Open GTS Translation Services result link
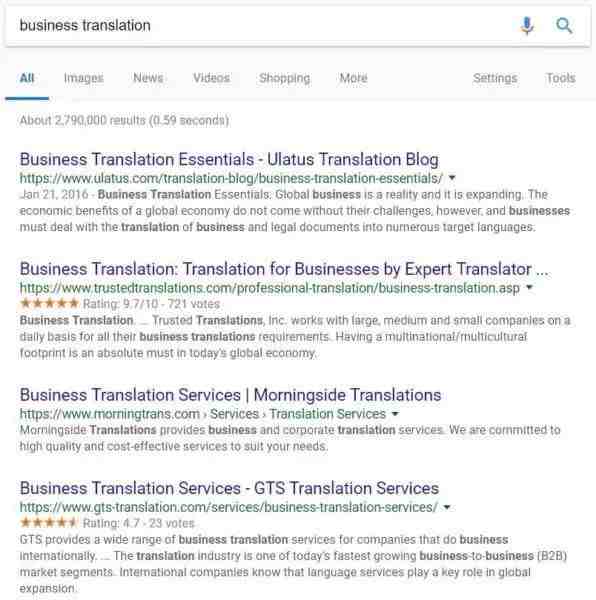This screenshot has height=600, width=596. [229, 488]
